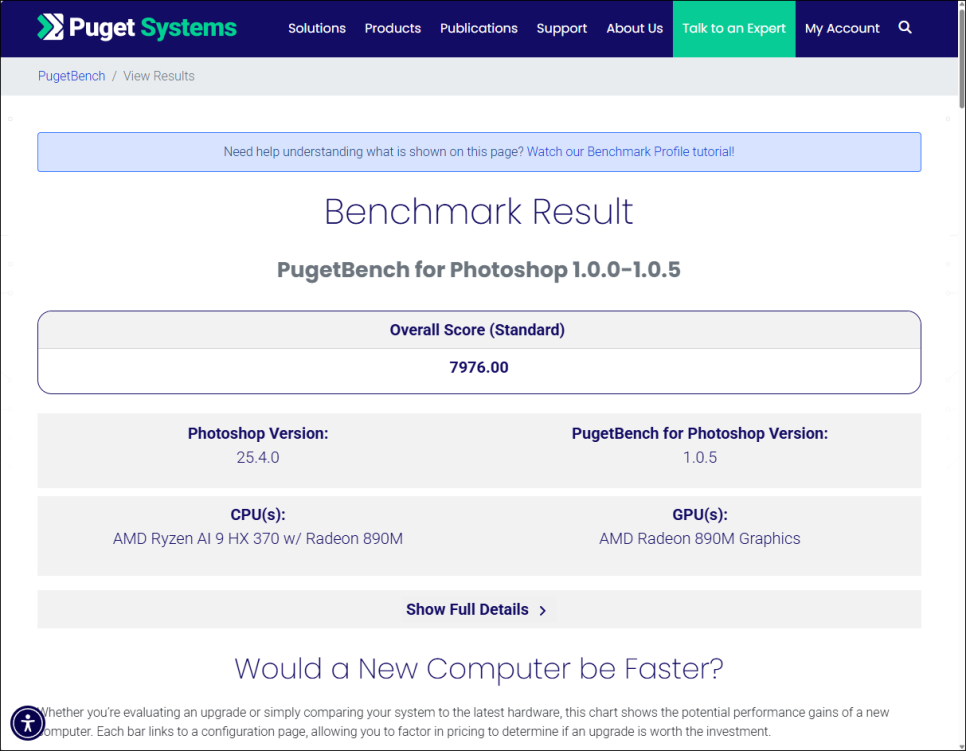Open the Solutions menu
The height and width of the screenshot is (751, 966).
(x=317, y=28)
